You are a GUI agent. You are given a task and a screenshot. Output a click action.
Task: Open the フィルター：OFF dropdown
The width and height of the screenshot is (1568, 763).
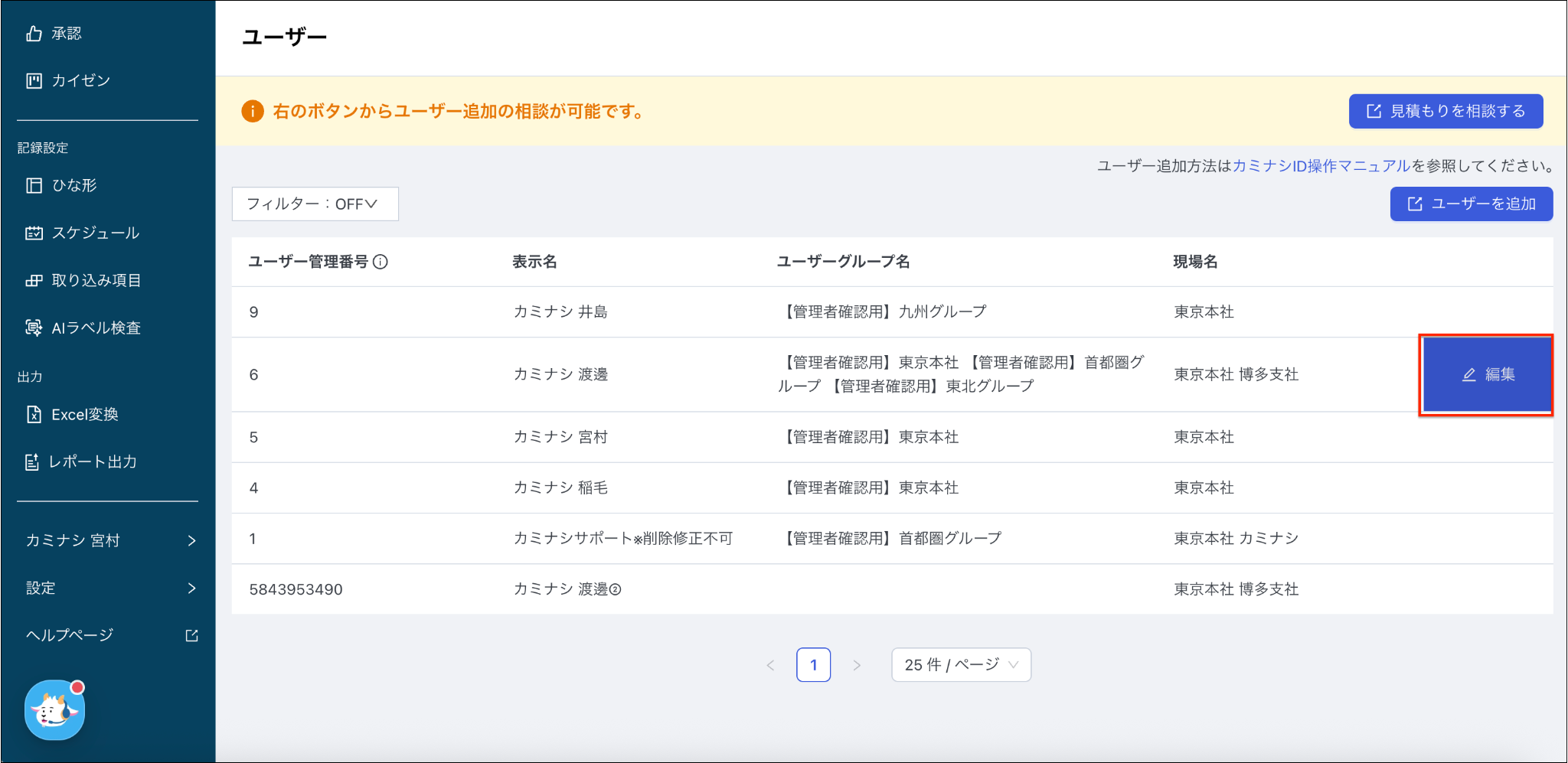pos(315,204)
